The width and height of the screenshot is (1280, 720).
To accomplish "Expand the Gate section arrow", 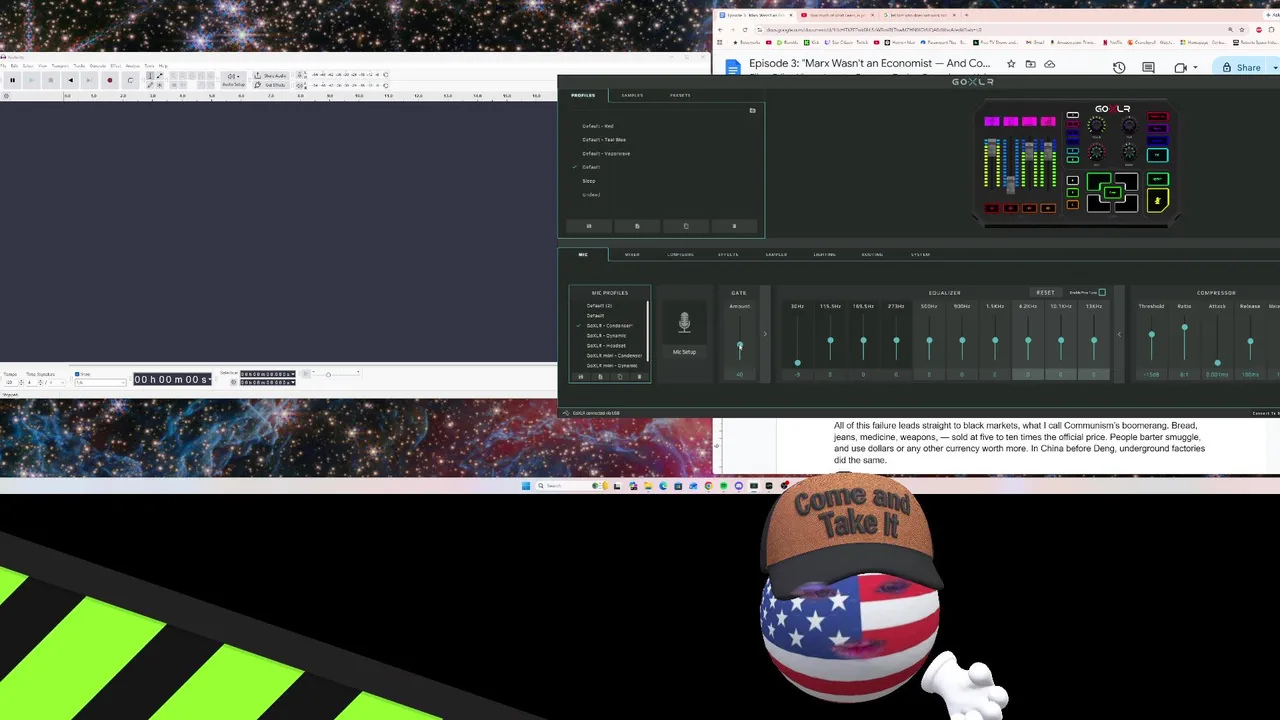I will [x=765, y=334].
